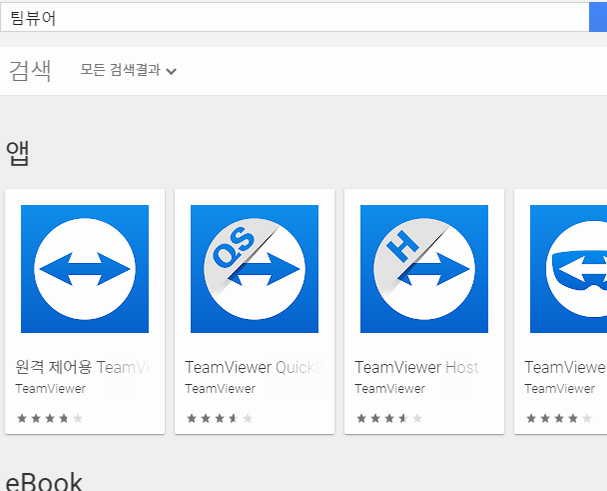This screenshot has width=607, height=491.
Task: Click the title of the fourth TeamViewer app
Action: pos(566,367)
